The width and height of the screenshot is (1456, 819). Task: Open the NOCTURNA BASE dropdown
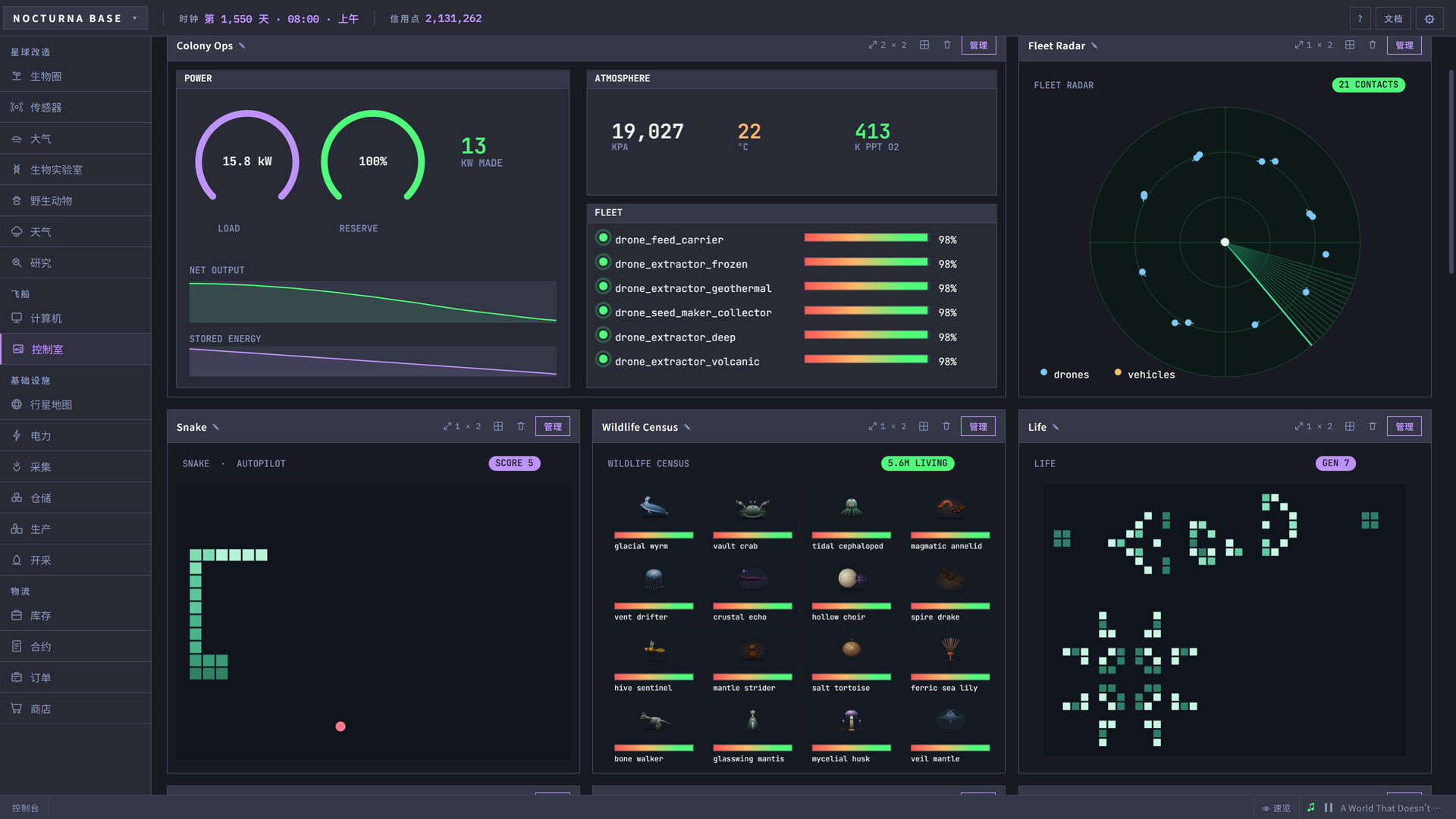pos(75,18)
